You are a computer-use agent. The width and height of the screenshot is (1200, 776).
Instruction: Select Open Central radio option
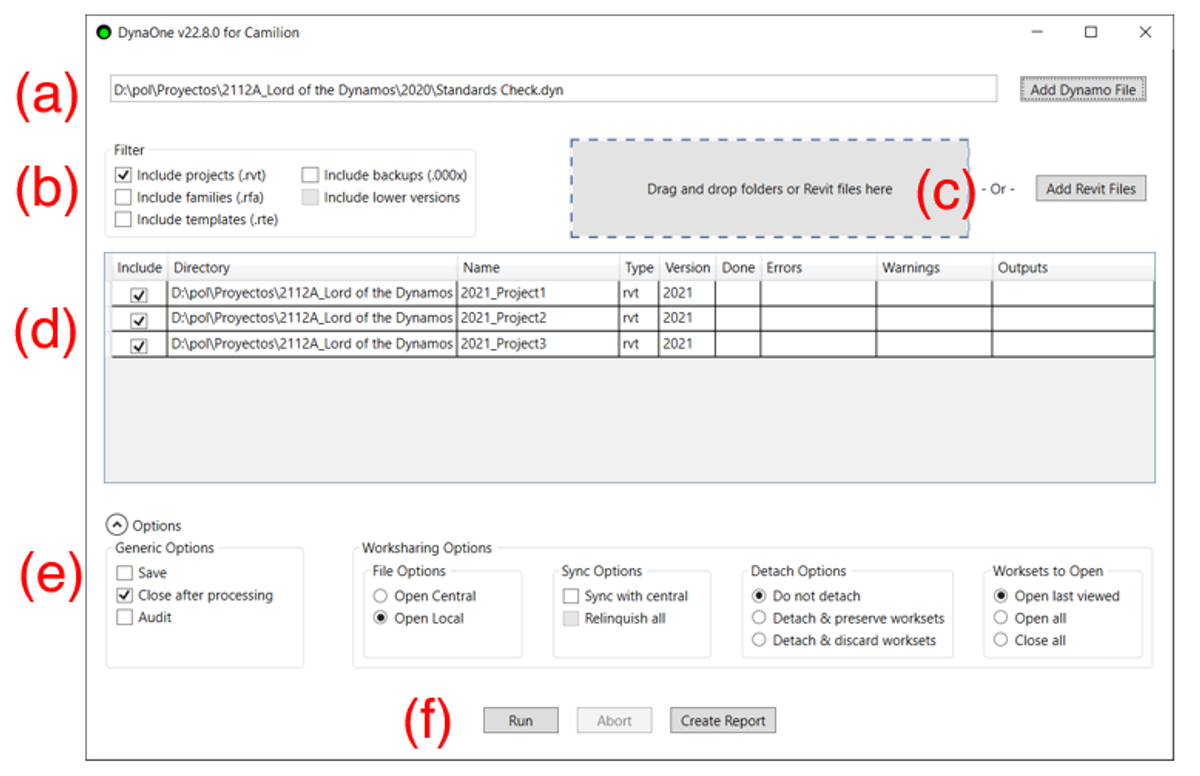coord(380,596)
